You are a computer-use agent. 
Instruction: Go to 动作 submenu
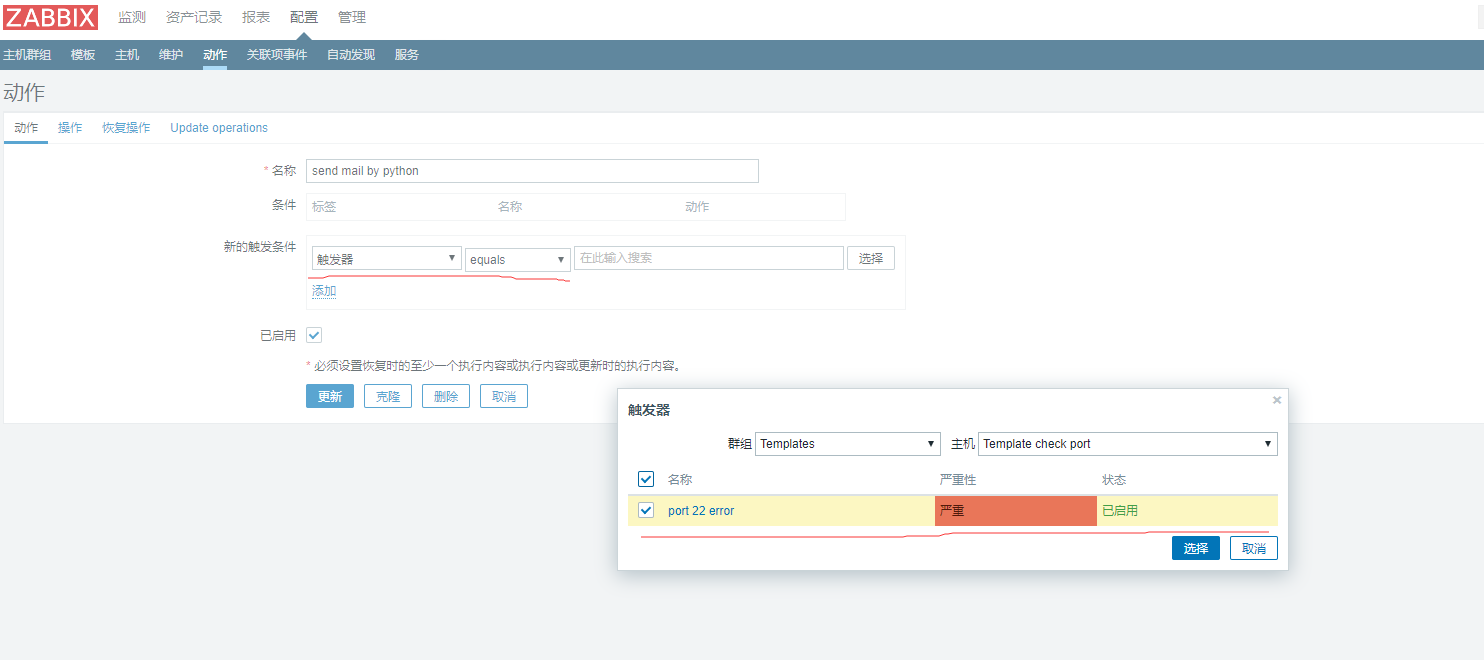click(x=215, y=55)
